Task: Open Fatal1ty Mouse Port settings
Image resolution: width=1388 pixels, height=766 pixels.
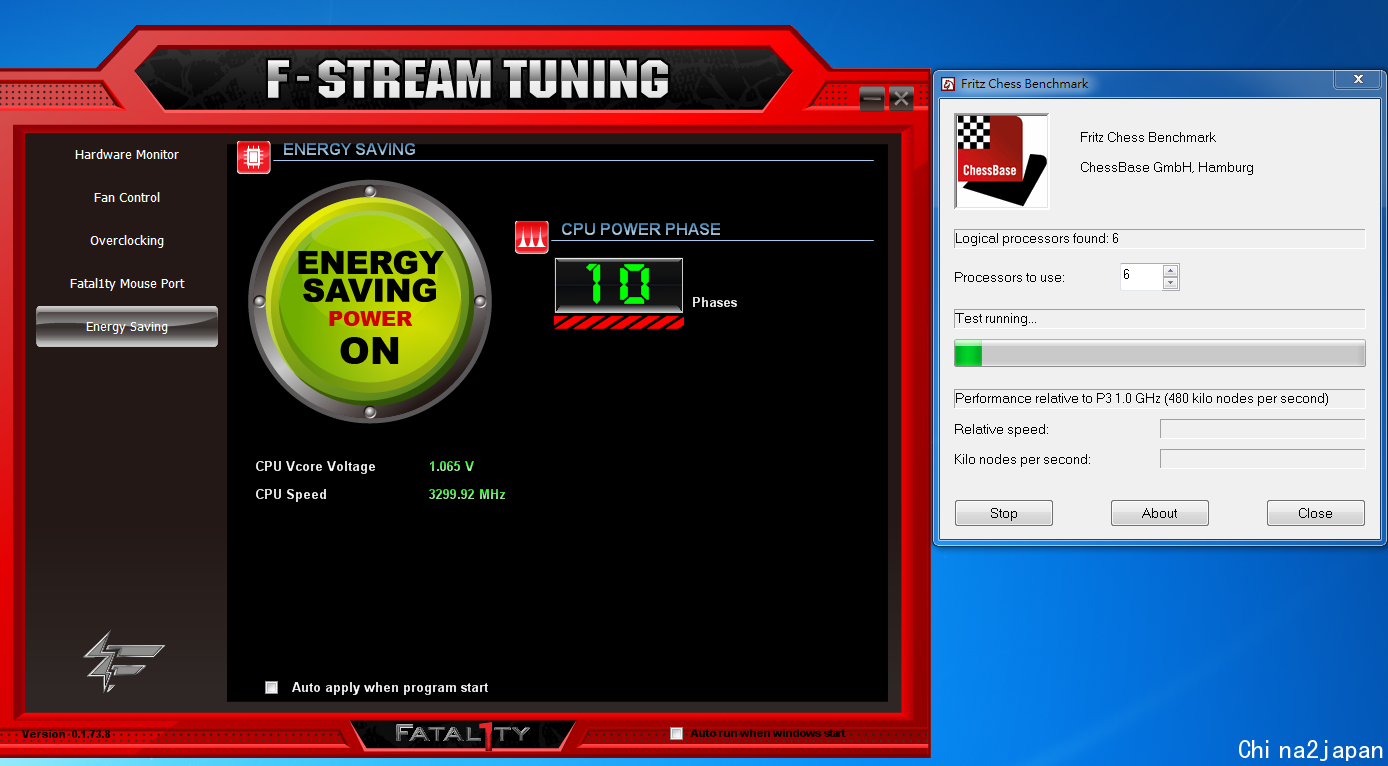Action: pos(127,284)
